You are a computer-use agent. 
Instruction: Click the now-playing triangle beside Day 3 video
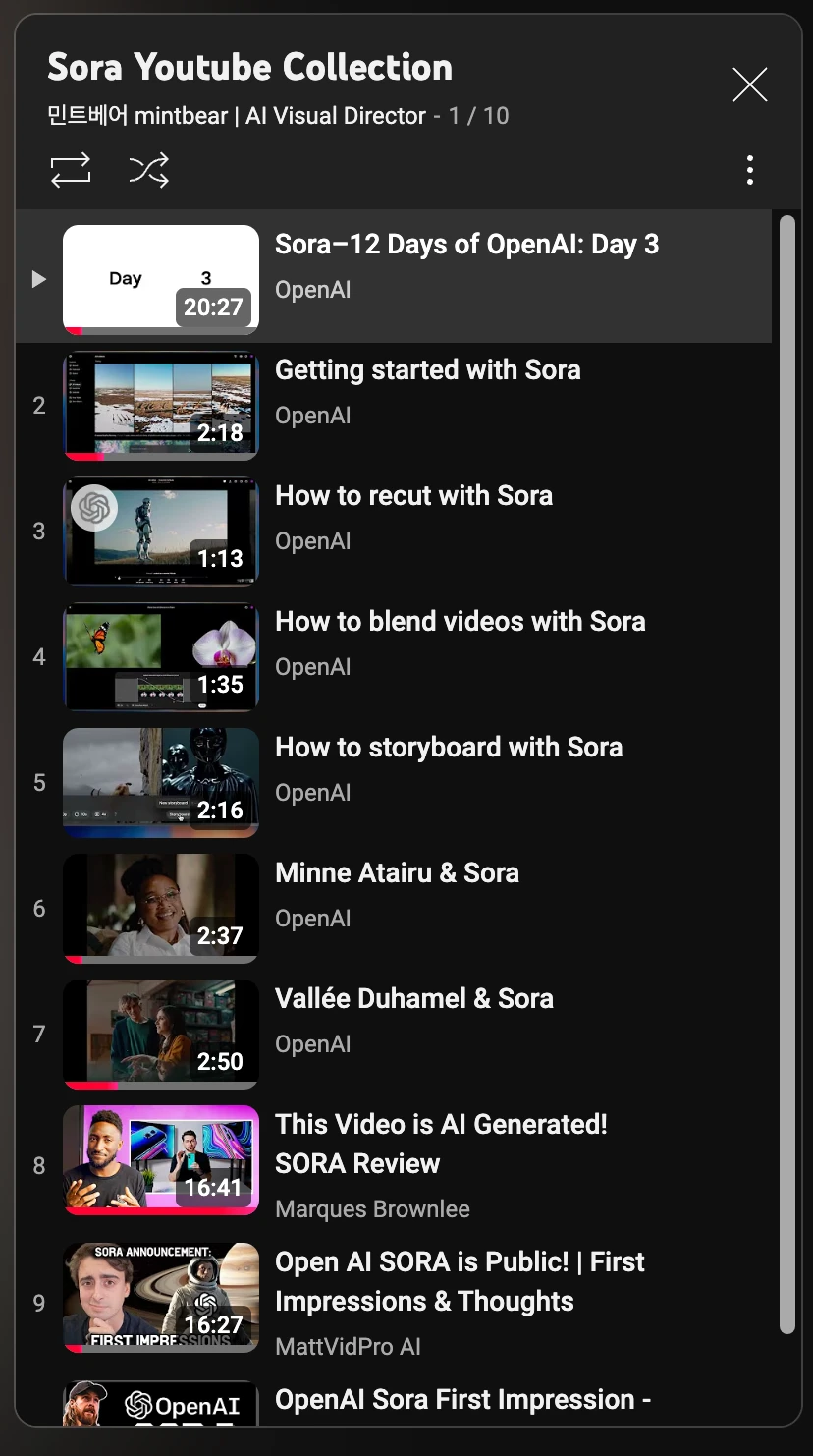click(x=38, y=280)
